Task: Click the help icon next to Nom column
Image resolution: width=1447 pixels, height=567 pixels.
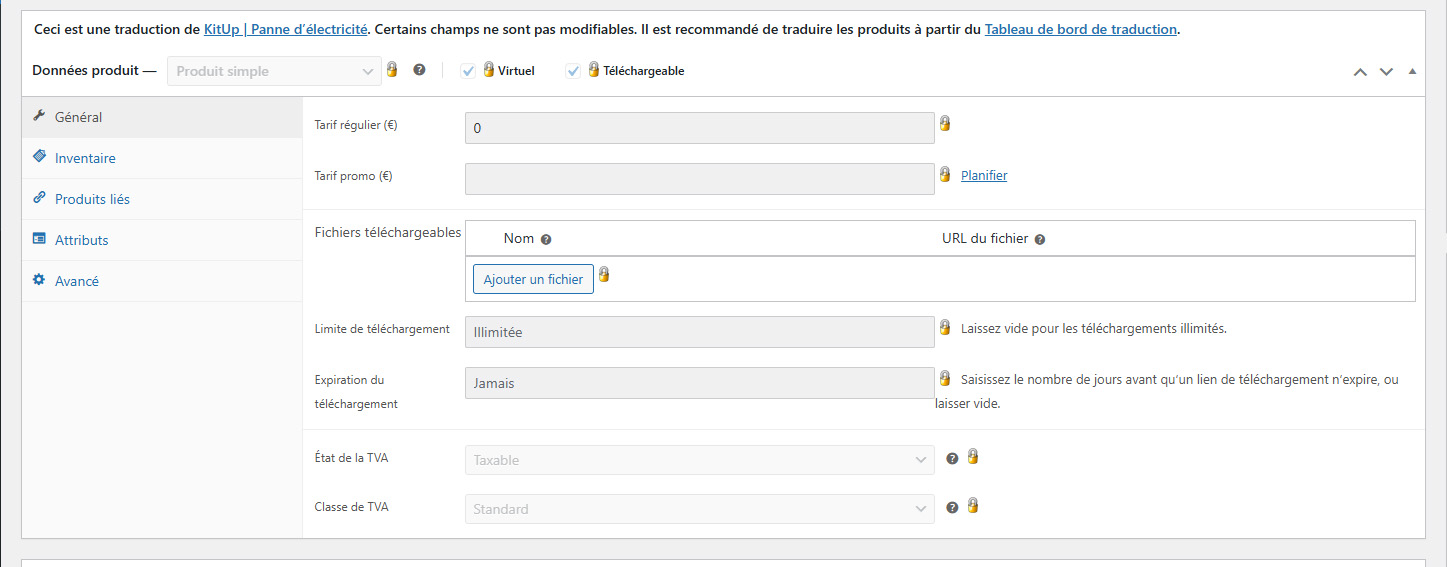Action: tap(546, 240)
